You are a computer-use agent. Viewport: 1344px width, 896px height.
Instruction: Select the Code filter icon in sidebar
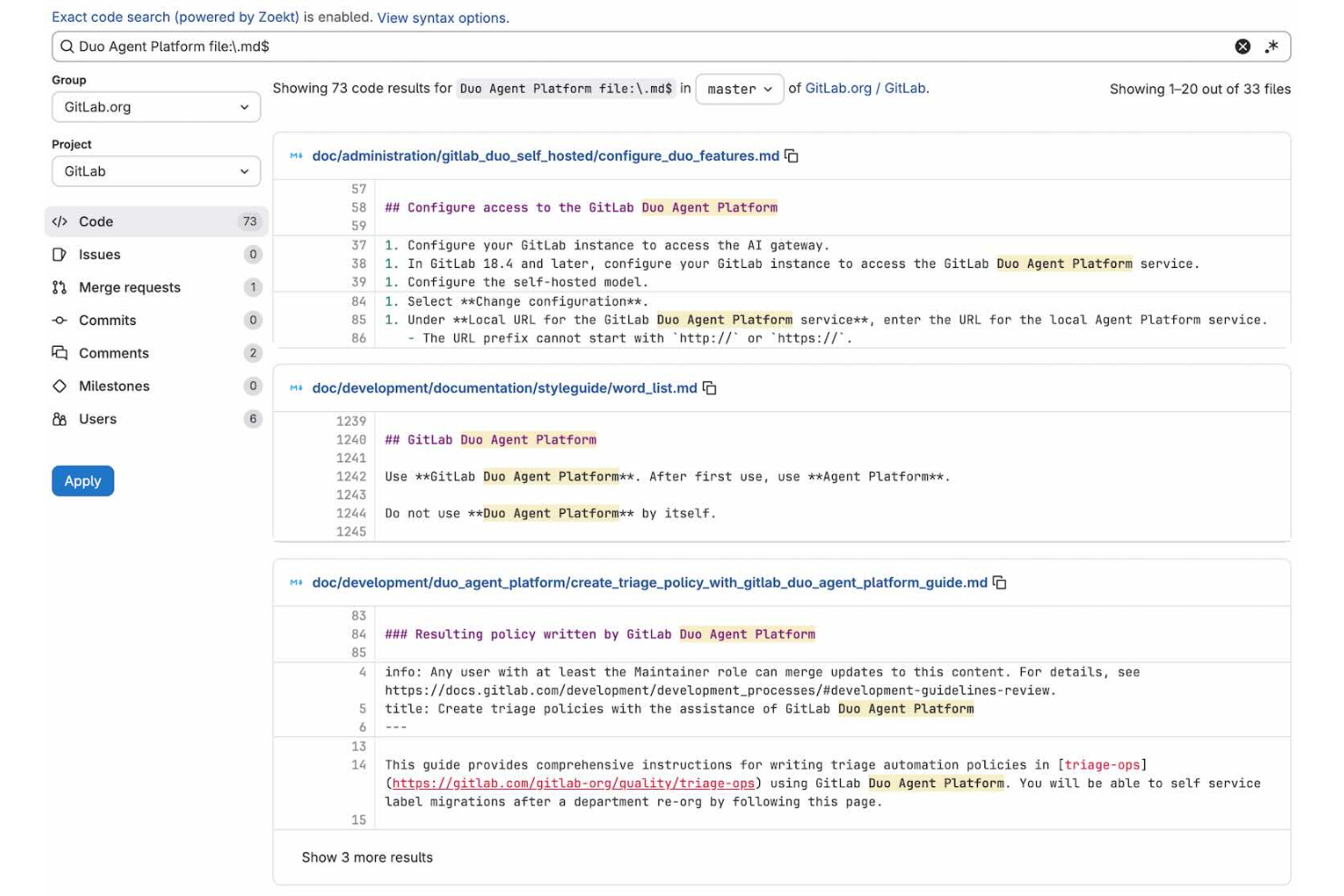point(60,221)
